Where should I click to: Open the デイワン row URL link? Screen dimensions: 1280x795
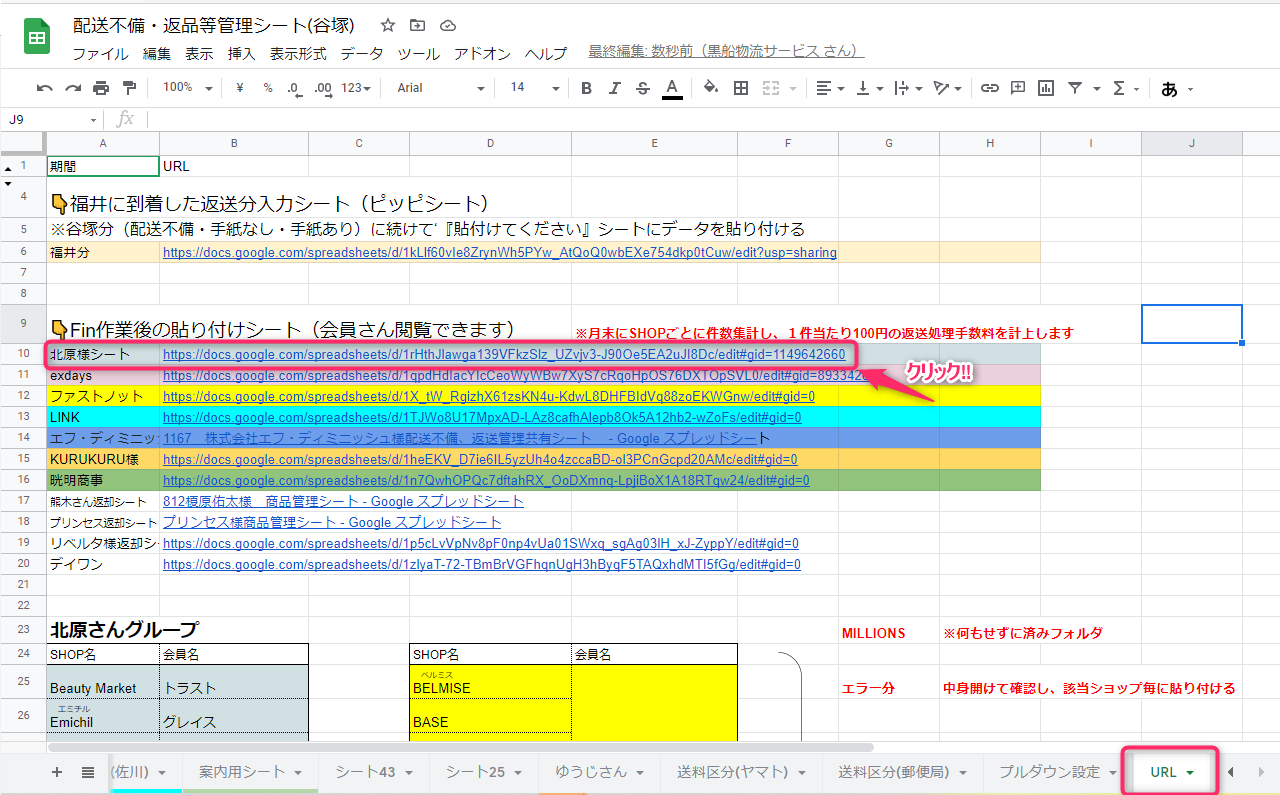coord(482,564)
